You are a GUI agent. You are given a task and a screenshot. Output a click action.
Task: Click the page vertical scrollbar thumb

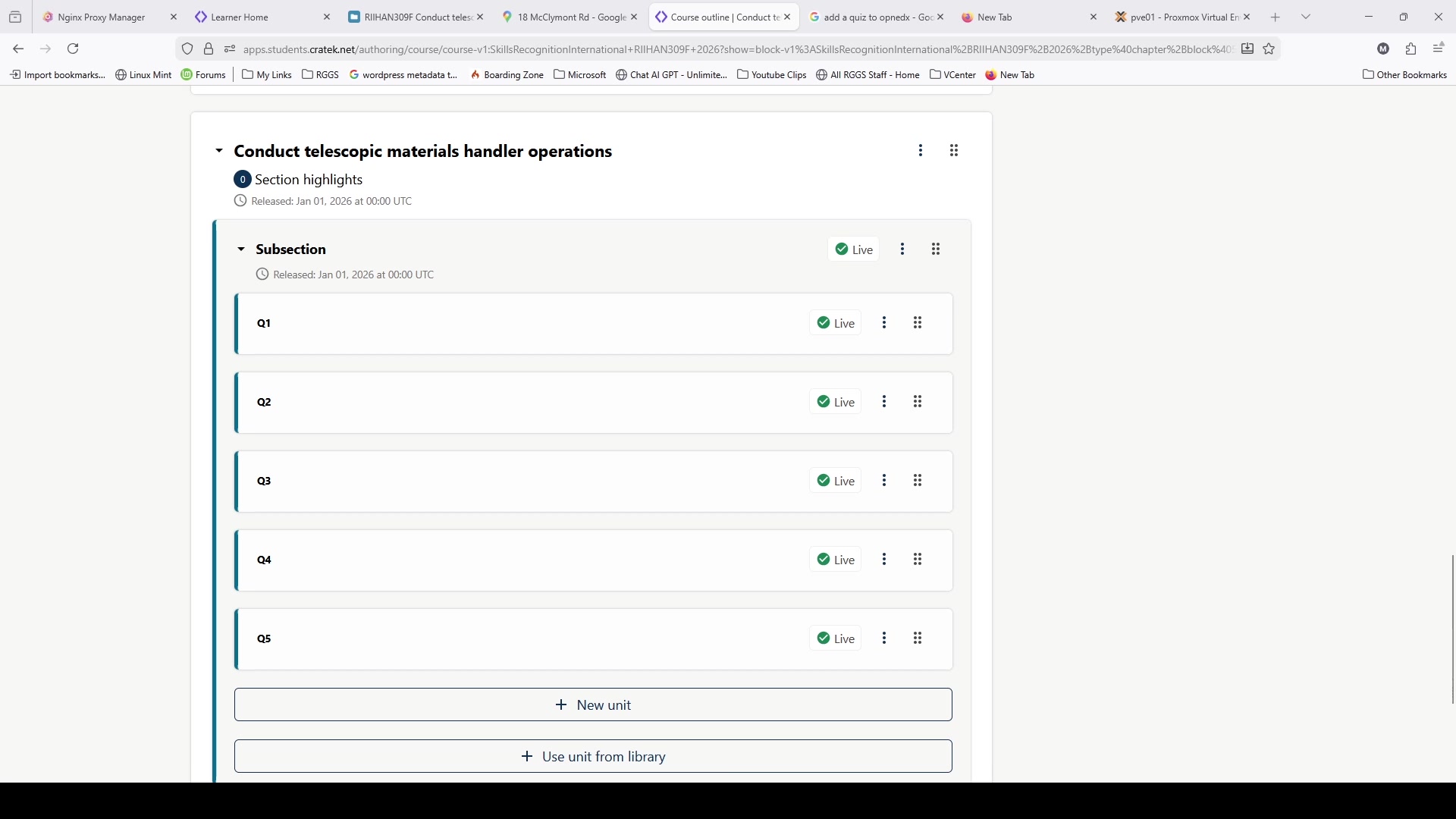(1452, 629)
